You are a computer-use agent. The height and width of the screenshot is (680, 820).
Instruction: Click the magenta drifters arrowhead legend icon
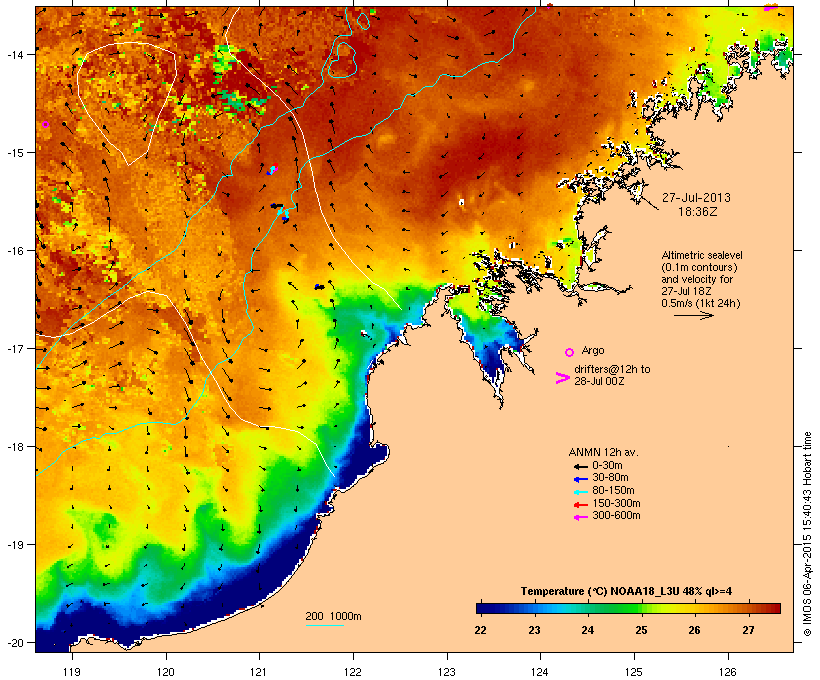[x=562, y=378]
